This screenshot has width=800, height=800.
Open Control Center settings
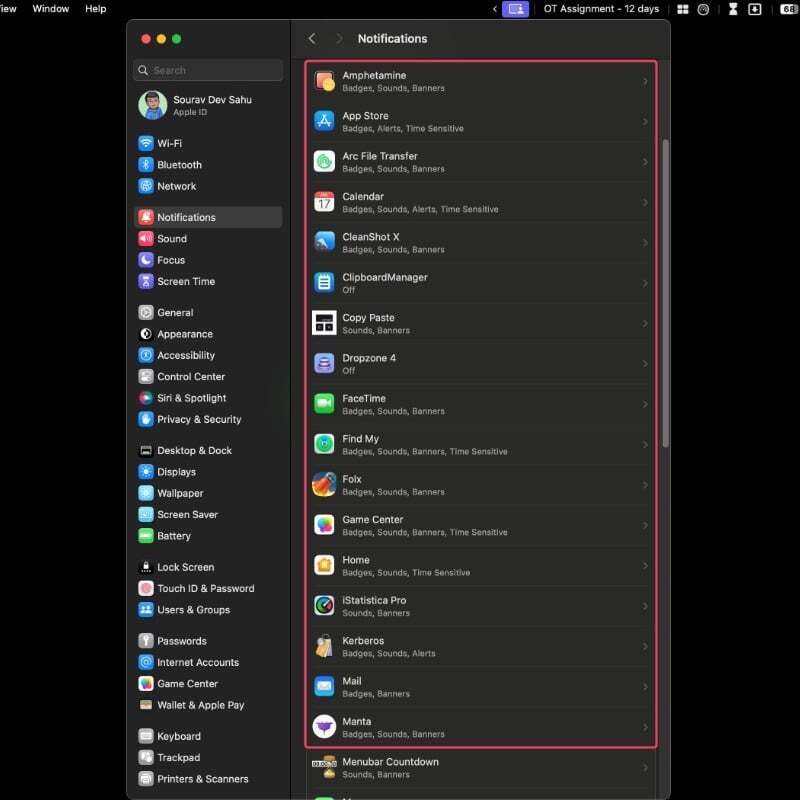click(208, 377)
